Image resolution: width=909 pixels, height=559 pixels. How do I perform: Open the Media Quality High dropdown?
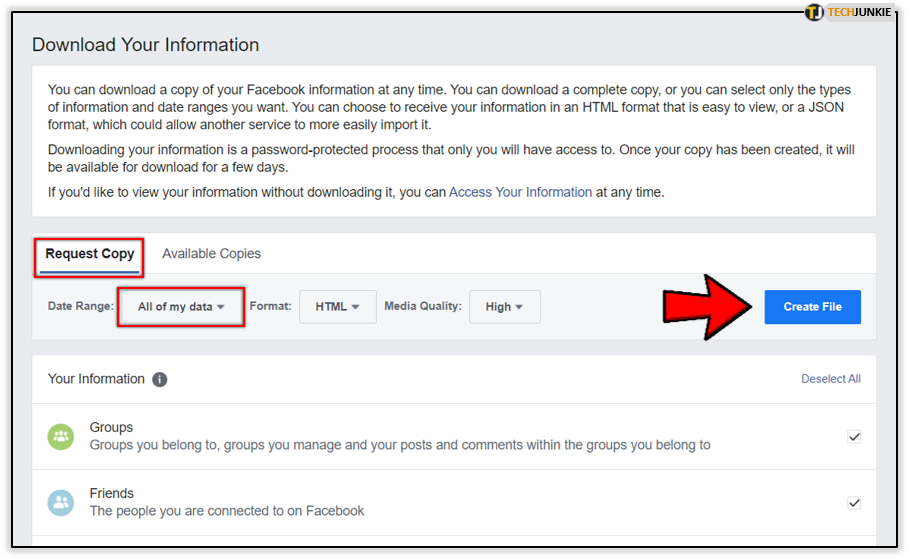click(x=505, y=307)
